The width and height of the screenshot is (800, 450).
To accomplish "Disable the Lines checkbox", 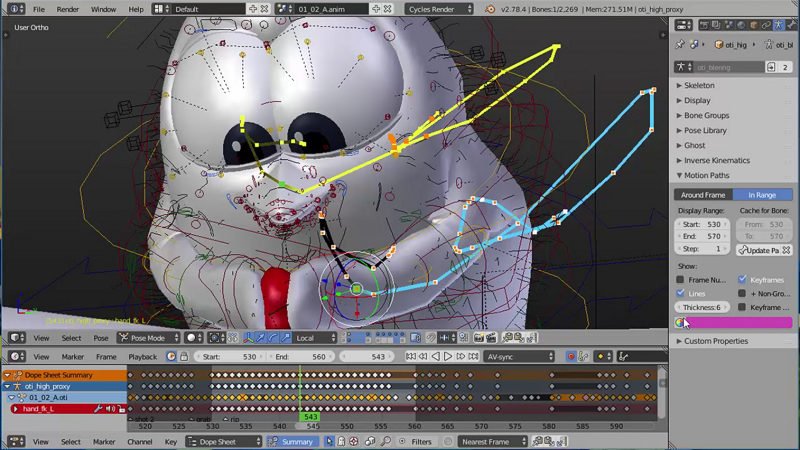I will pyautogui.click(x=682, y=294).
